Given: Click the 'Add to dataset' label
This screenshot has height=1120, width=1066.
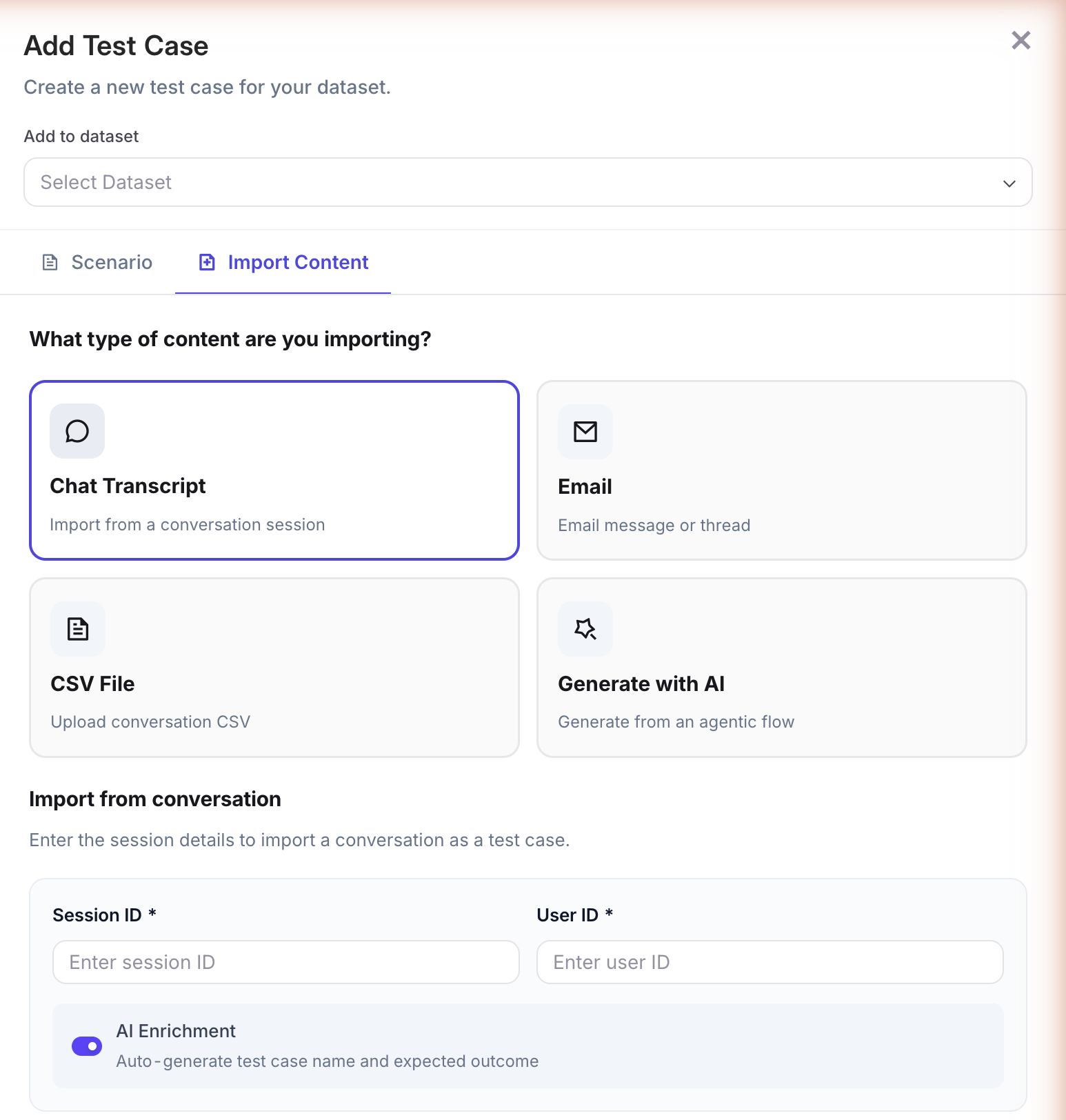Looking at the screenshot, I should pyautogui.click(x=81, y=137).
